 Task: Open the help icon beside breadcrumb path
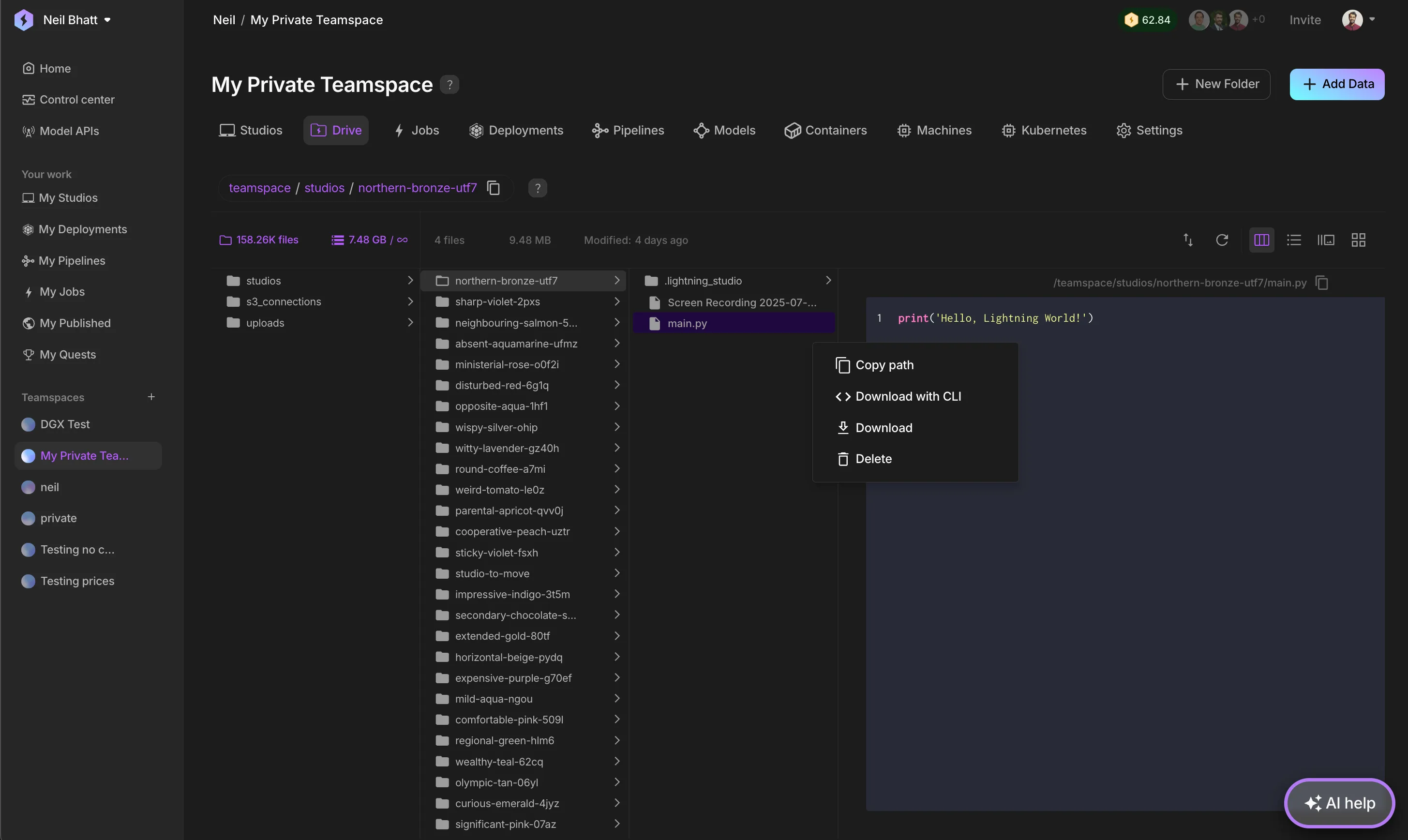point(538,188)
